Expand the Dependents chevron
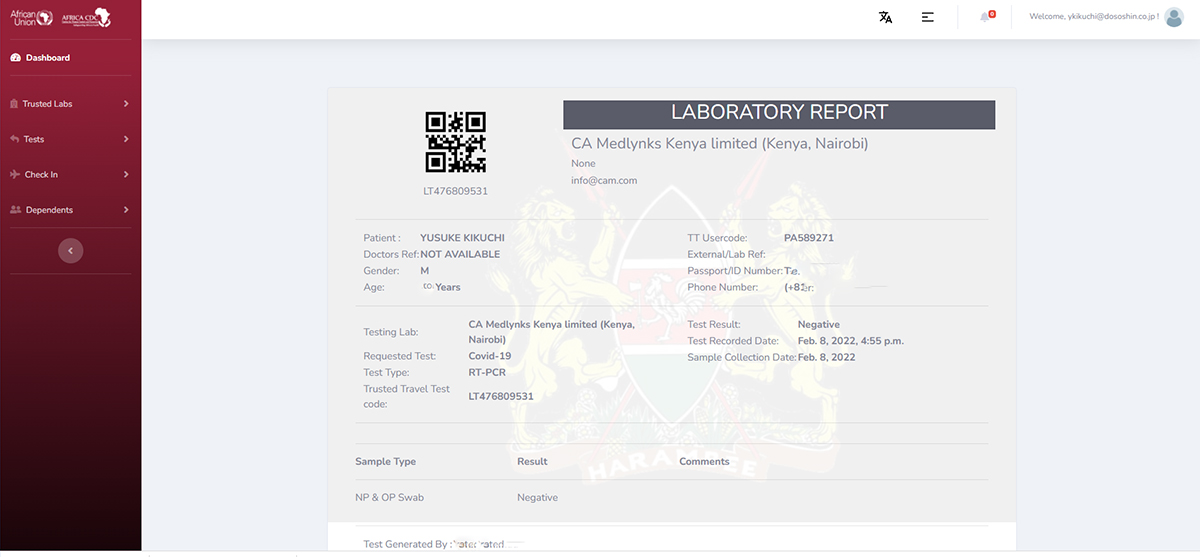The height and width of the screenshot is (557, 1200). pyautogui.click(x=126, y=210)
